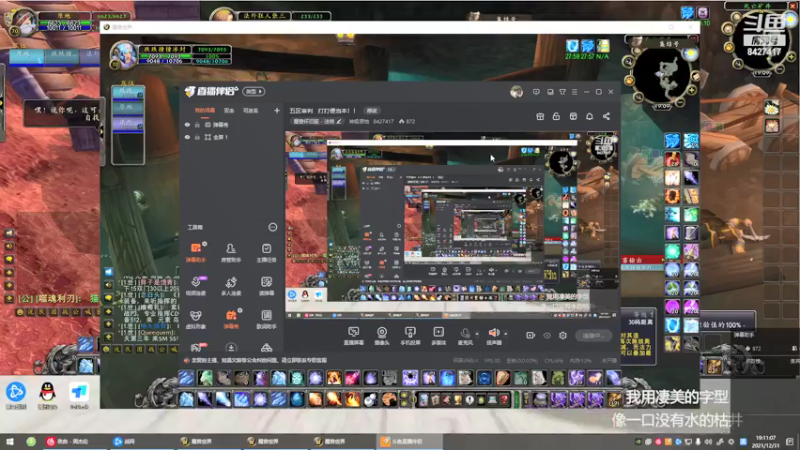Screen dimensions: 800x450
Task: Add 多媒体 media source
Action: tap(438, 336)
